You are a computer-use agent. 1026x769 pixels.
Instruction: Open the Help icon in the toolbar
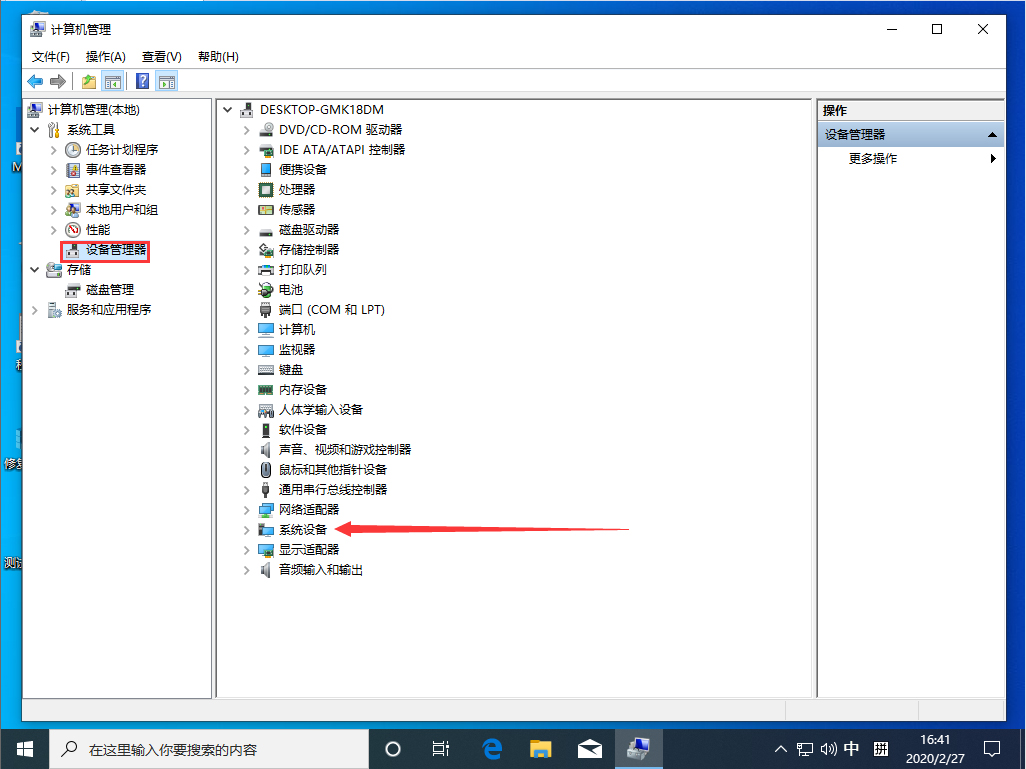[x=142, y=81]
